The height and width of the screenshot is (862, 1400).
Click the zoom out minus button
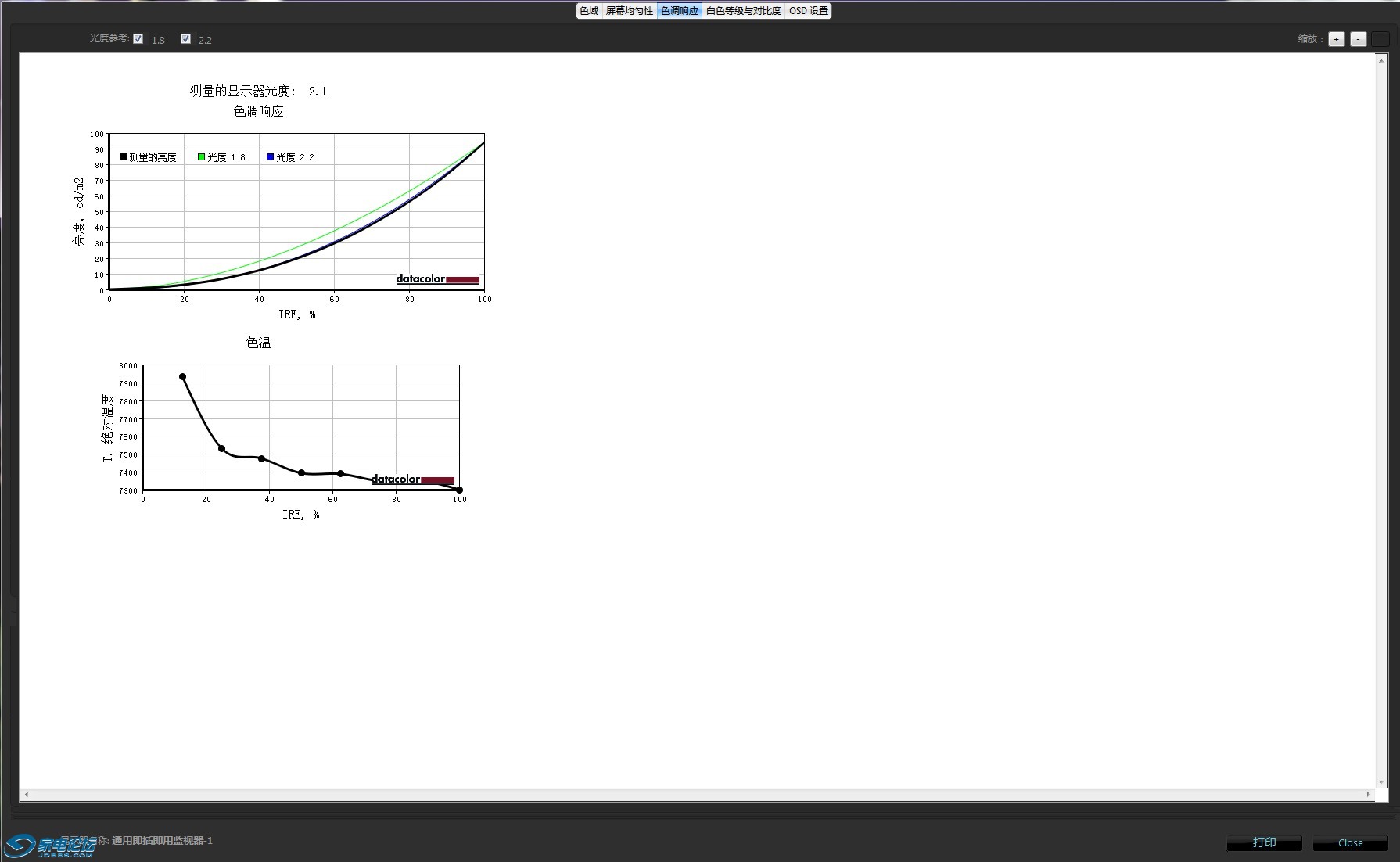click(1358, 39)
